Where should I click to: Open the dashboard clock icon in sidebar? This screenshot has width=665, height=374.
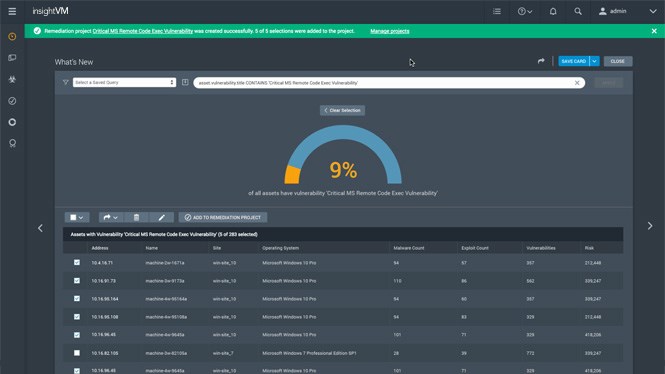(12, 36)
